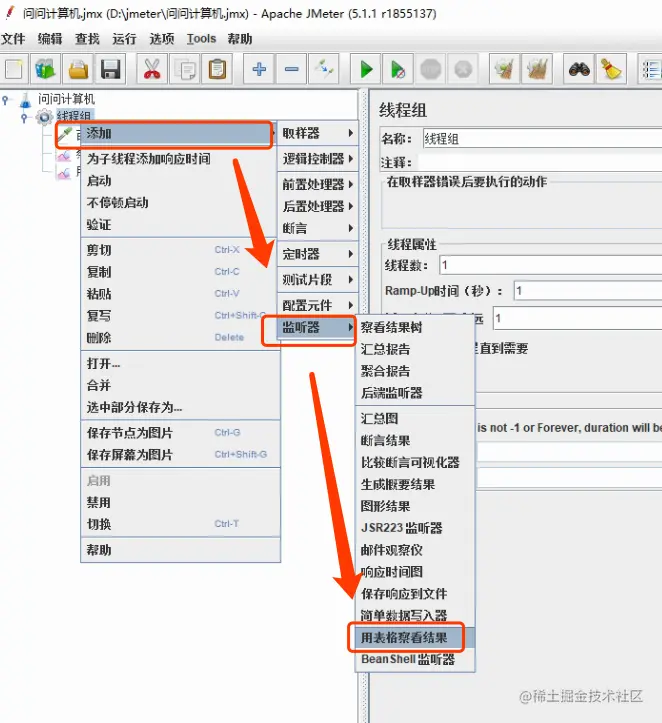Choose 后端监听器 from submenu

click(x=415, y=393)
